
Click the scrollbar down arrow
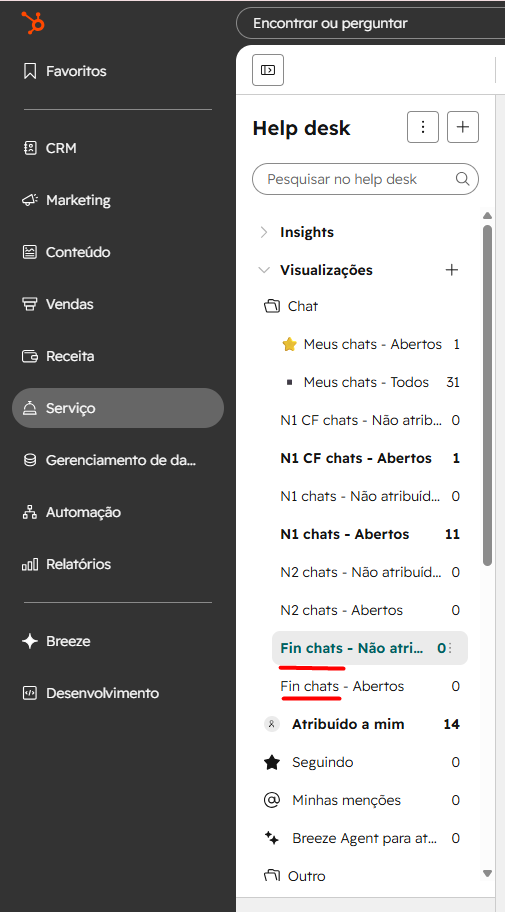click(488, 873)
